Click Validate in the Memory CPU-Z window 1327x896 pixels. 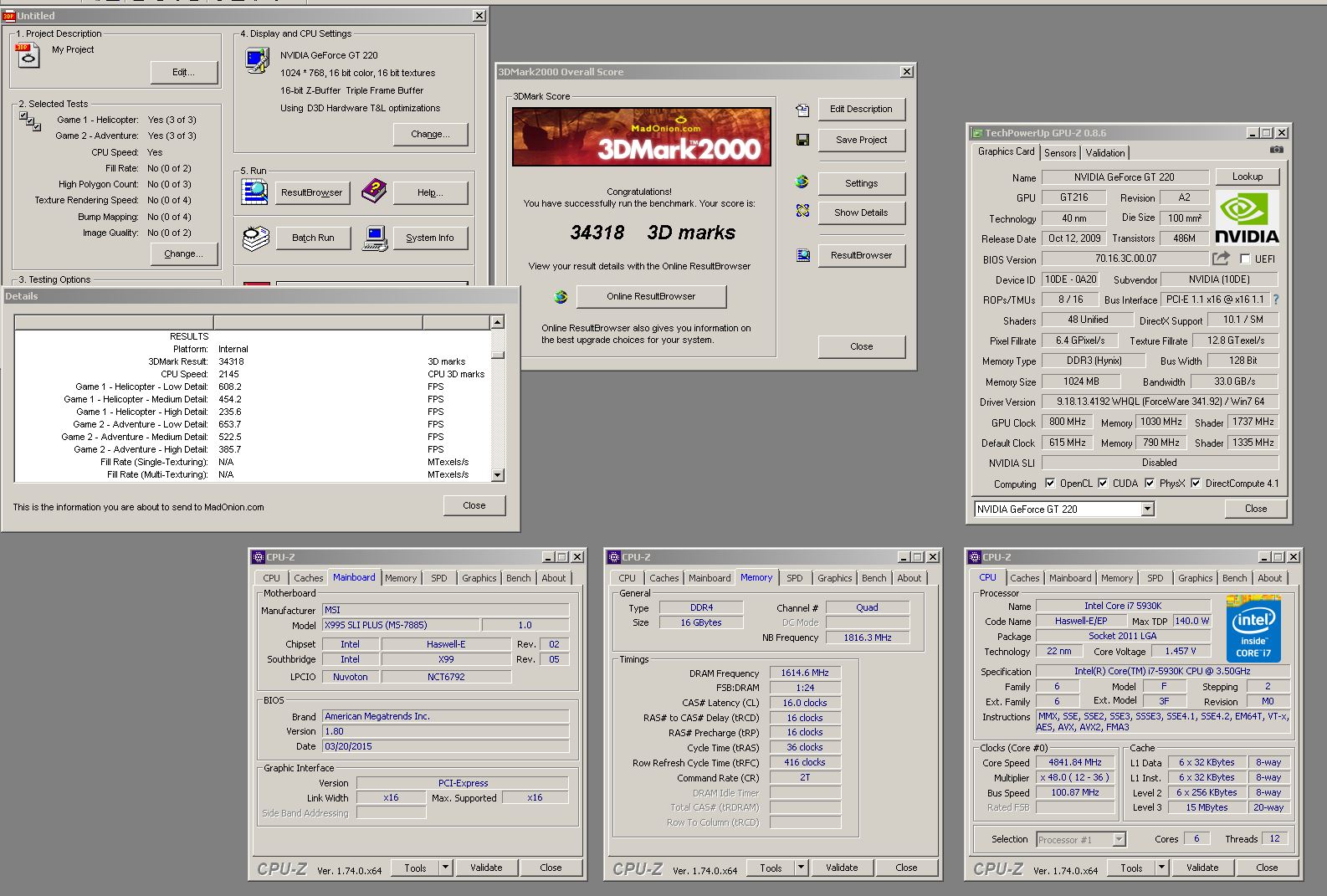(x=842, y=868)
